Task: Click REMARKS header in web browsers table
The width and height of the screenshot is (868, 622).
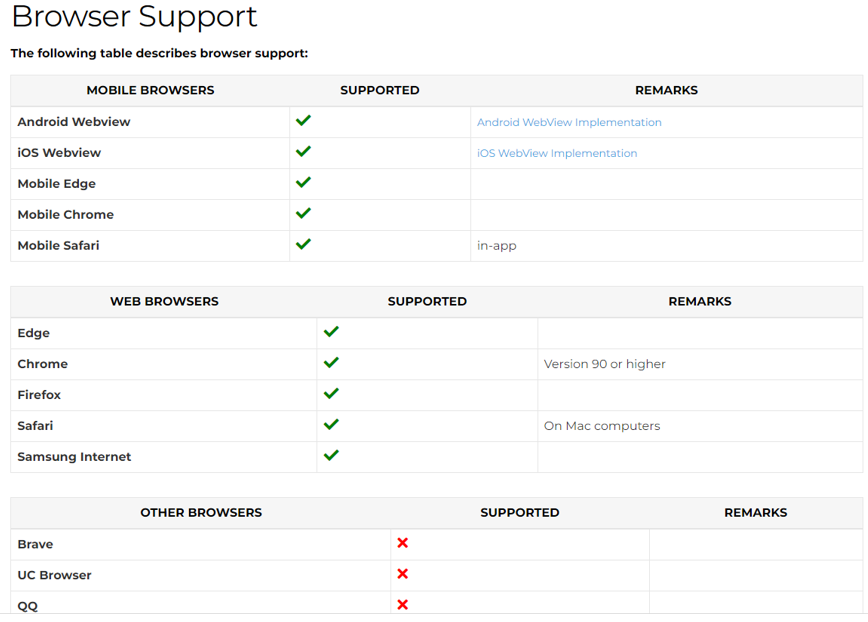Action: click(x=700, y=302)
